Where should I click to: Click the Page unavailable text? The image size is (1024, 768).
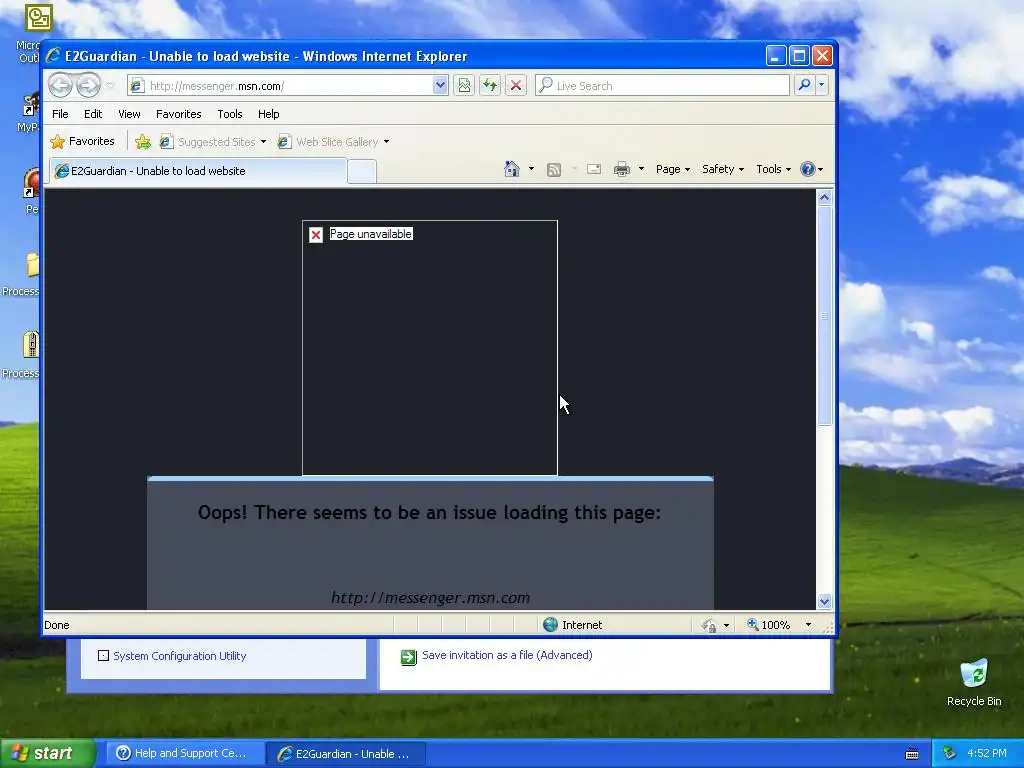coord(371,234)
